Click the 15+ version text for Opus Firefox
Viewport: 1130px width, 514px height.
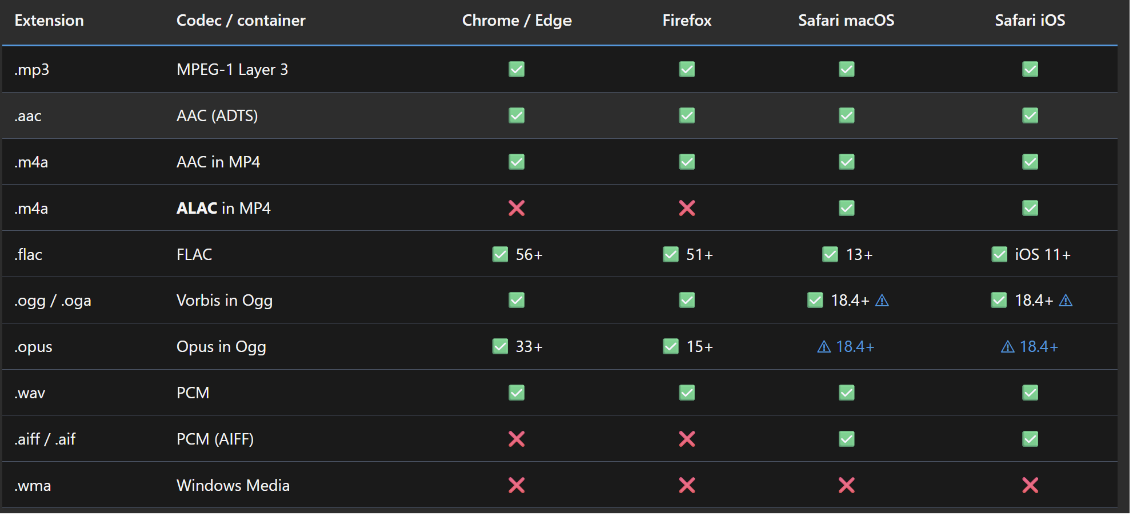click(700, 347)
